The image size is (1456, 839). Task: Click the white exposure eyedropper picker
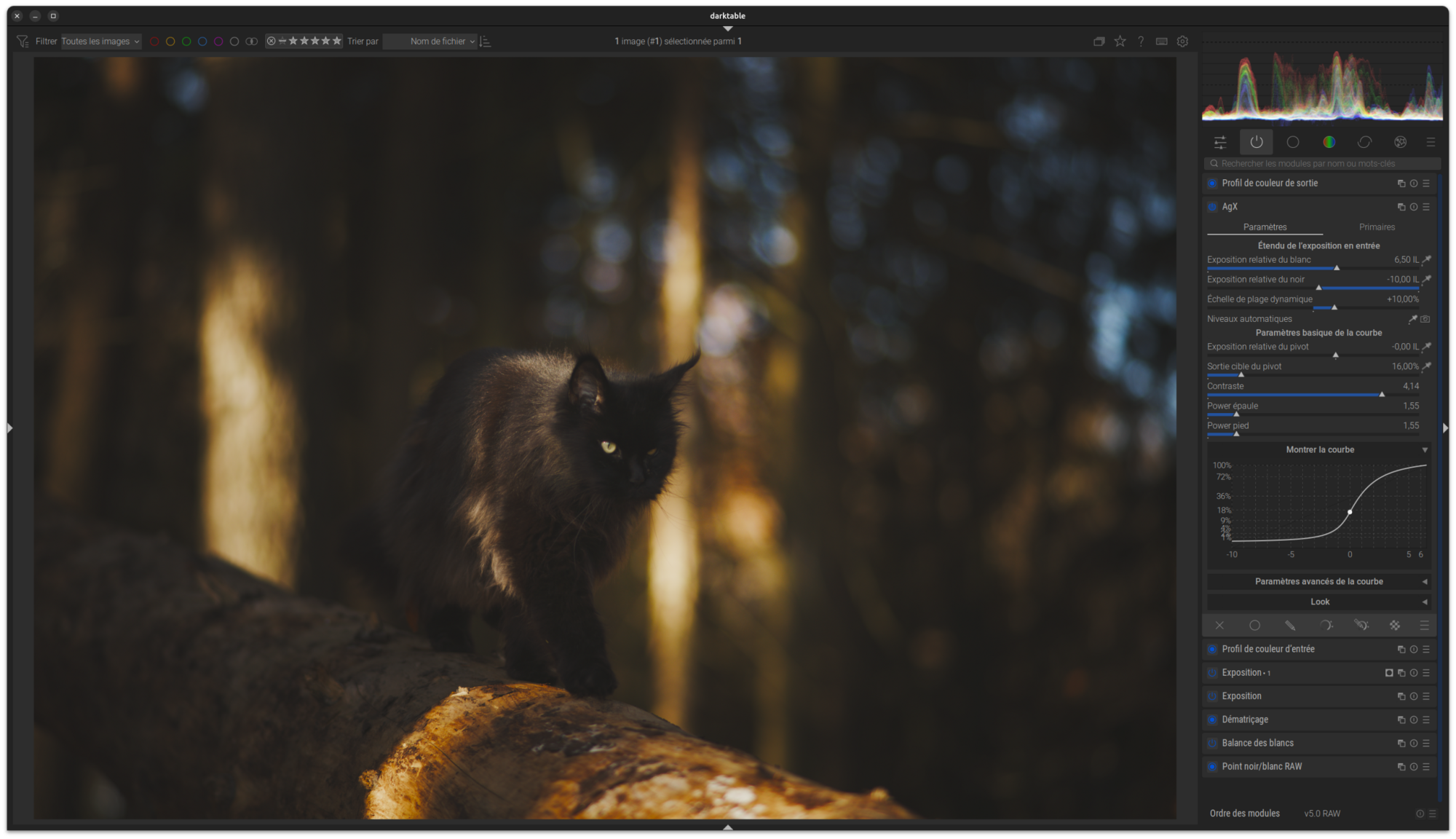[1427, 259]
